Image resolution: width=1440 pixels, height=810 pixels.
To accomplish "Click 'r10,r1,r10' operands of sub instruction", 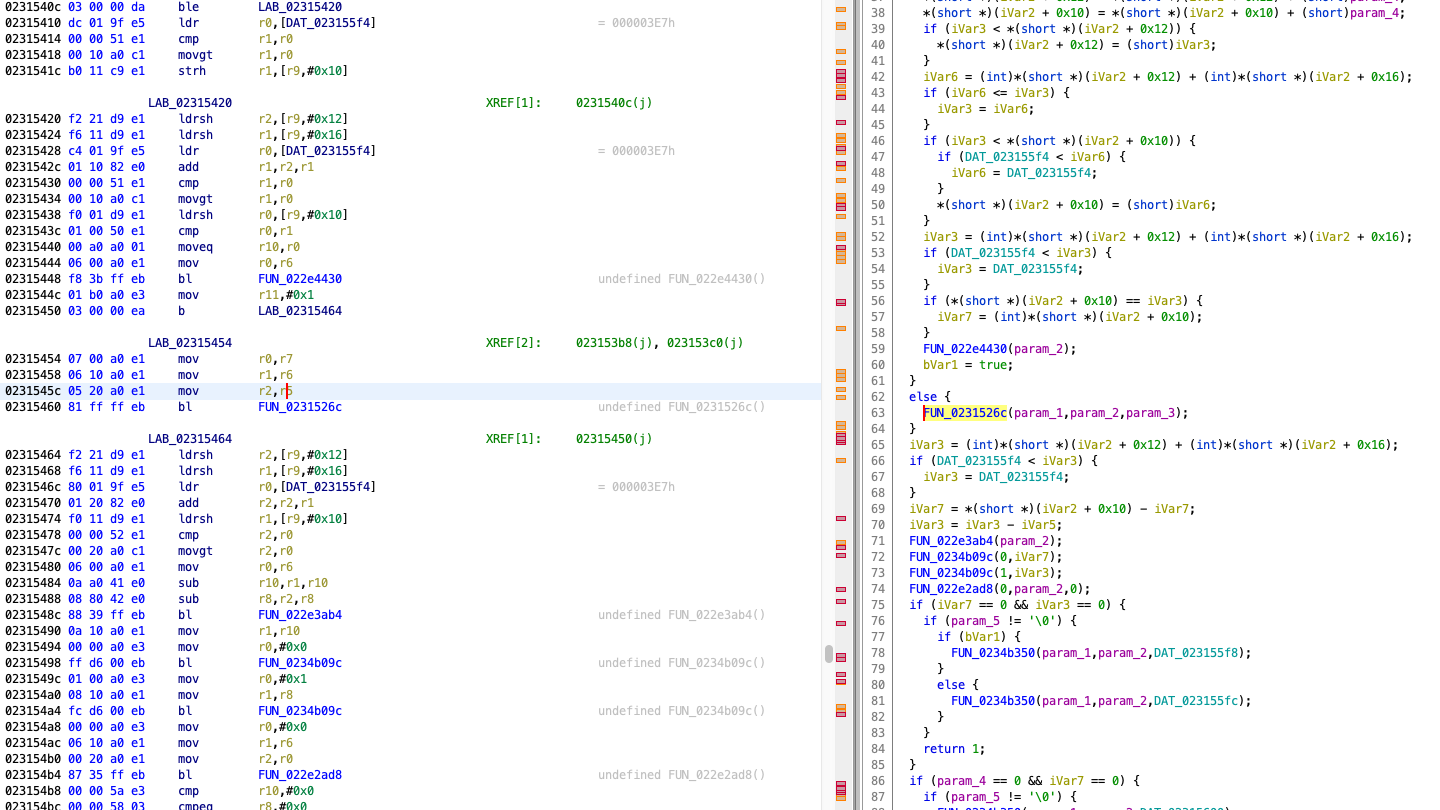I will click(x=293, y=583).
